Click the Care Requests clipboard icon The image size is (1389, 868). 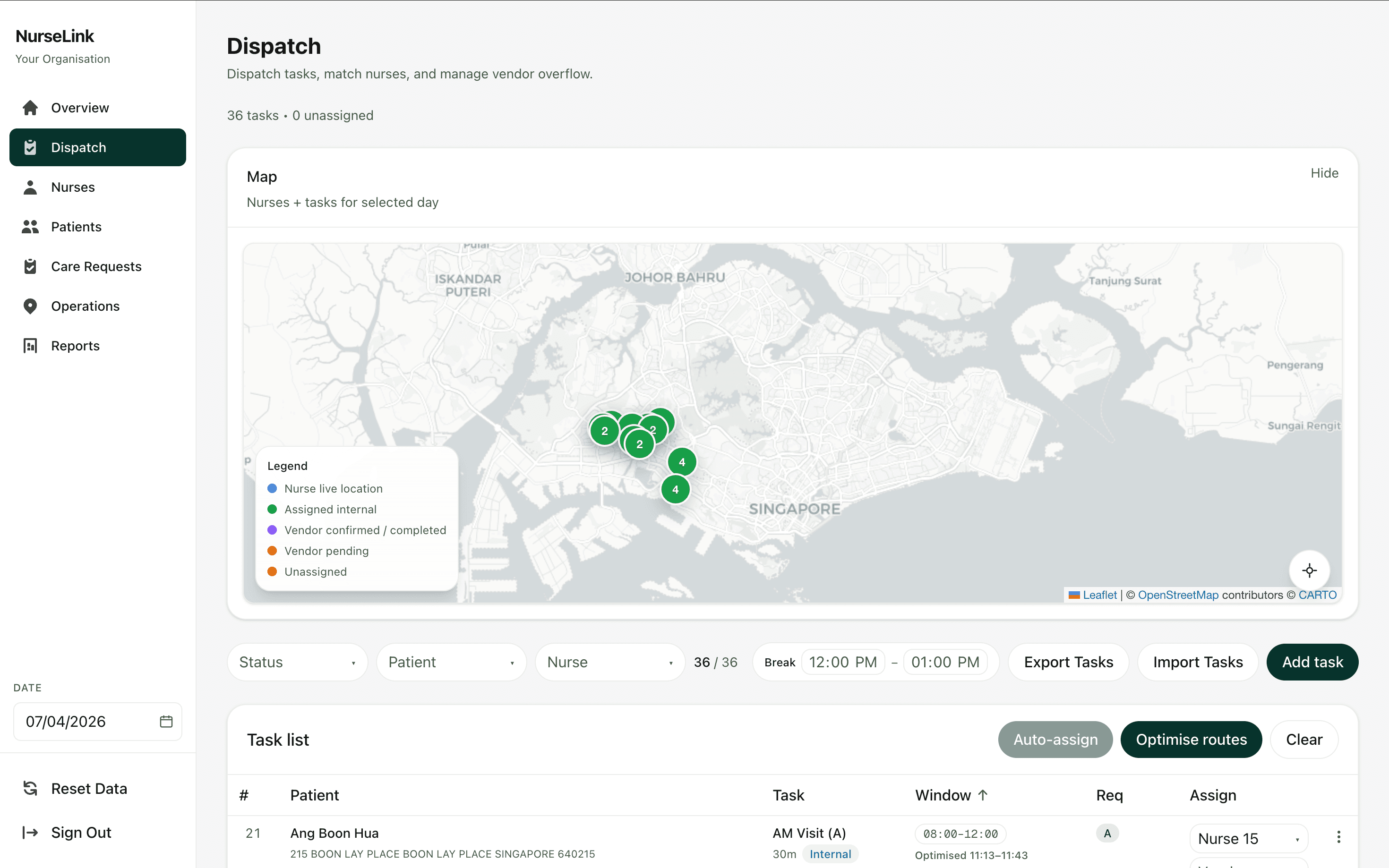click(x=30, y=266)
